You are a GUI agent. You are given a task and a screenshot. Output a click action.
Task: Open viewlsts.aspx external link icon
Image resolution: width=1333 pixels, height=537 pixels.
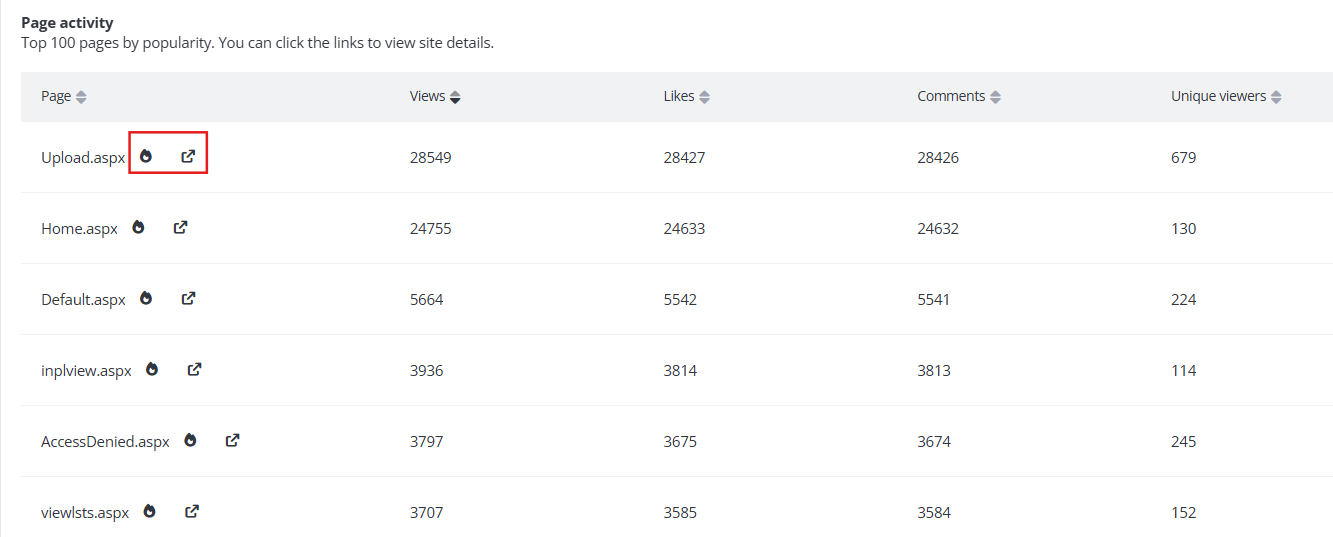pyautogui.click(x=192, y=511)
